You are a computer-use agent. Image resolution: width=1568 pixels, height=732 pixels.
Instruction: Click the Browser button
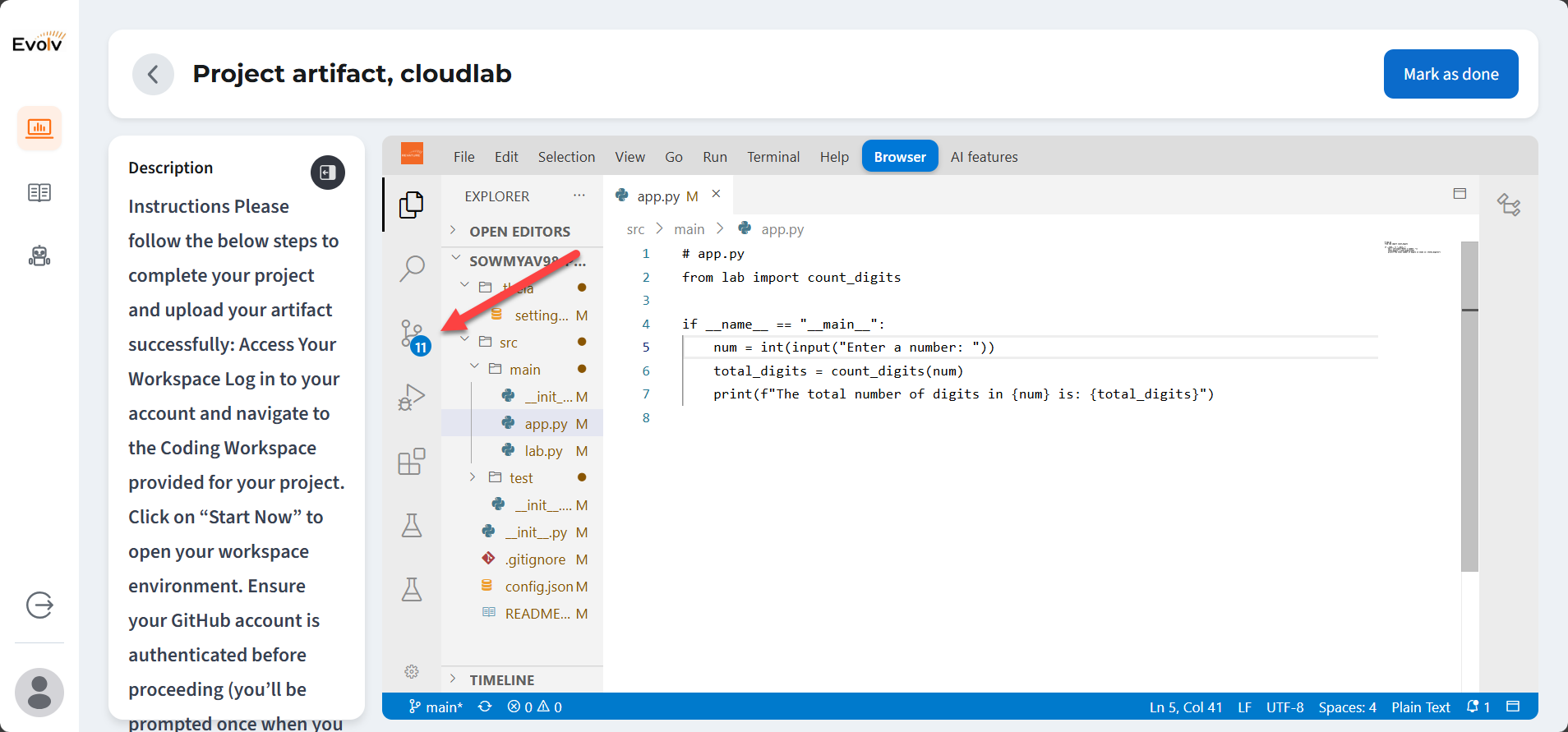(900, 157)
